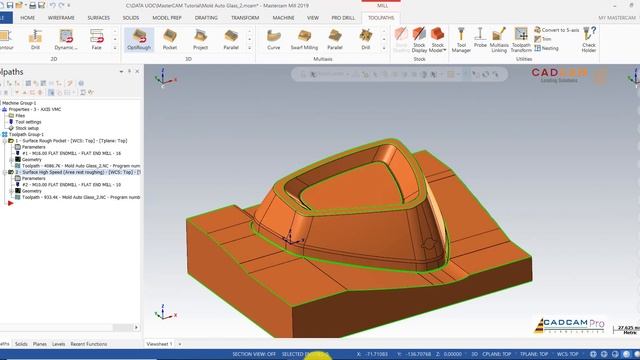Select the Swarf Milling toolpath
The image size is (640, 360).
(x=304, y=40)
